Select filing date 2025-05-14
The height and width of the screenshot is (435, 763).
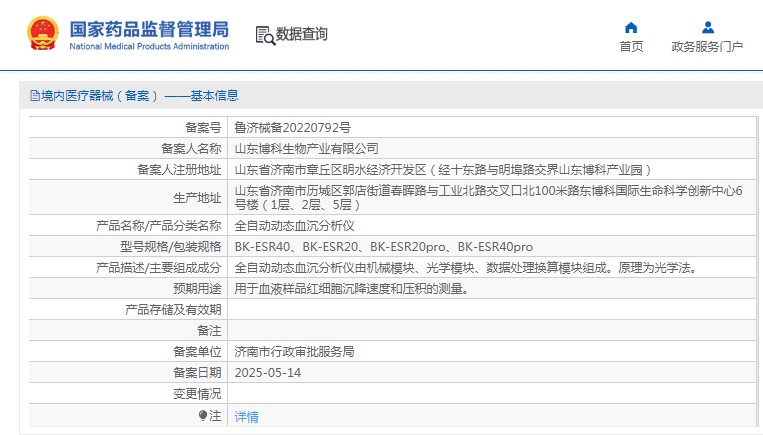click(x=268, y=373)
